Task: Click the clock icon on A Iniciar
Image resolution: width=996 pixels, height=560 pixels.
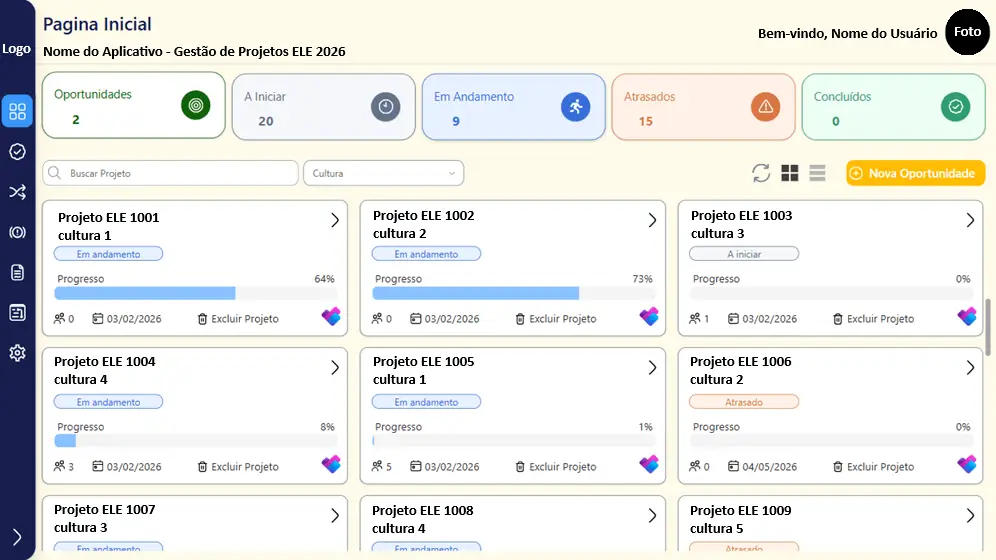Action: [x=386, y=107]
